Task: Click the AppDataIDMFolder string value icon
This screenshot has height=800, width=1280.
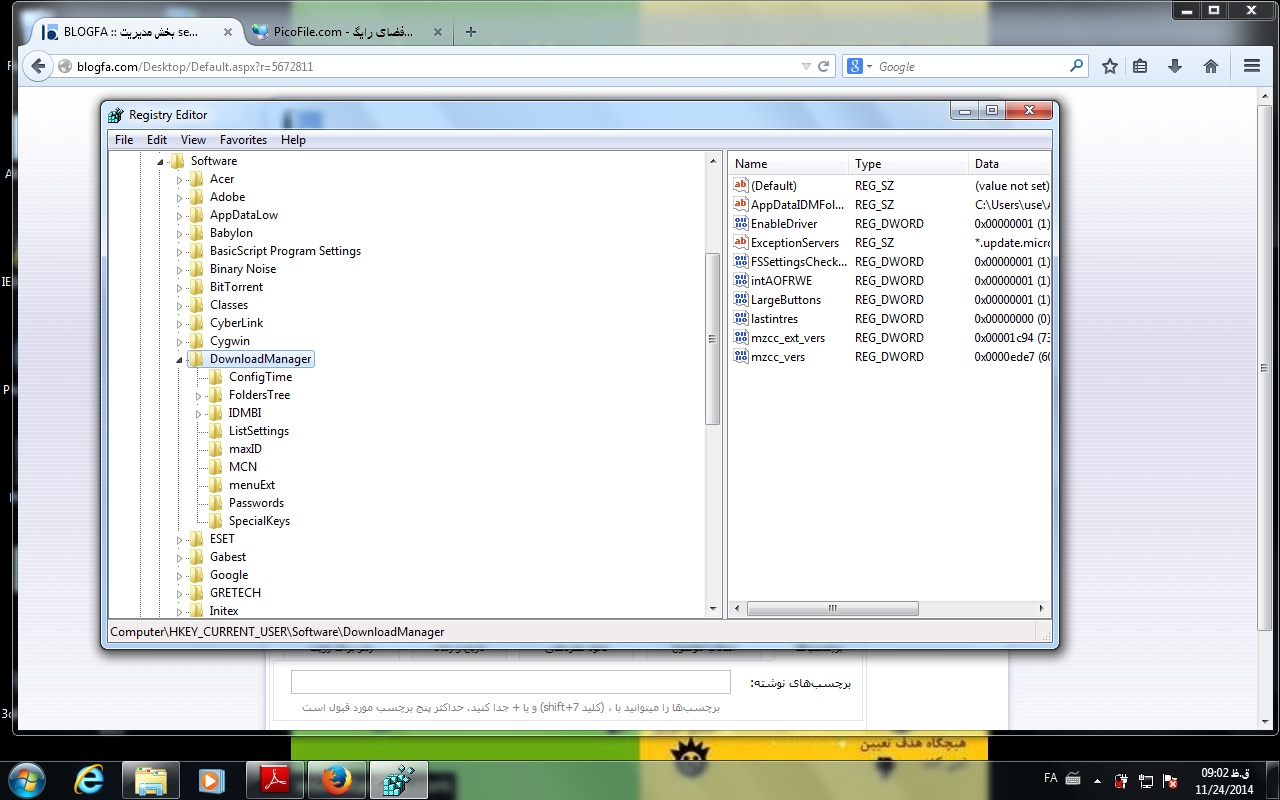Action: (741, 204)
